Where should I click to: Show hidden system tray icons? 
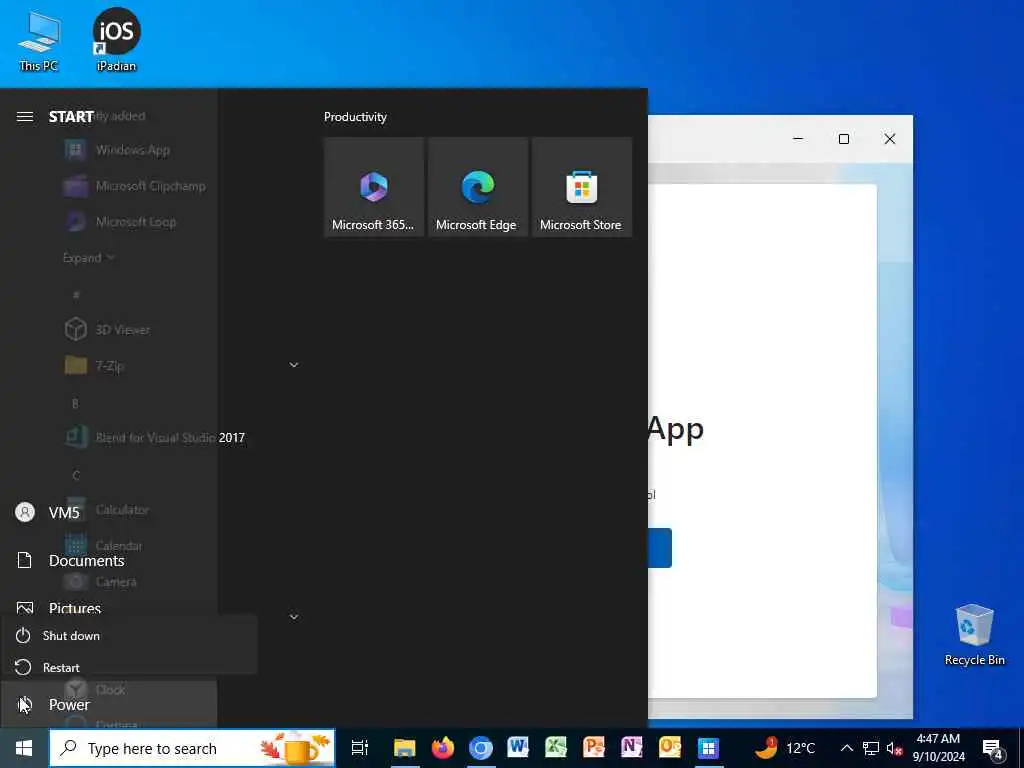(846, 748)
